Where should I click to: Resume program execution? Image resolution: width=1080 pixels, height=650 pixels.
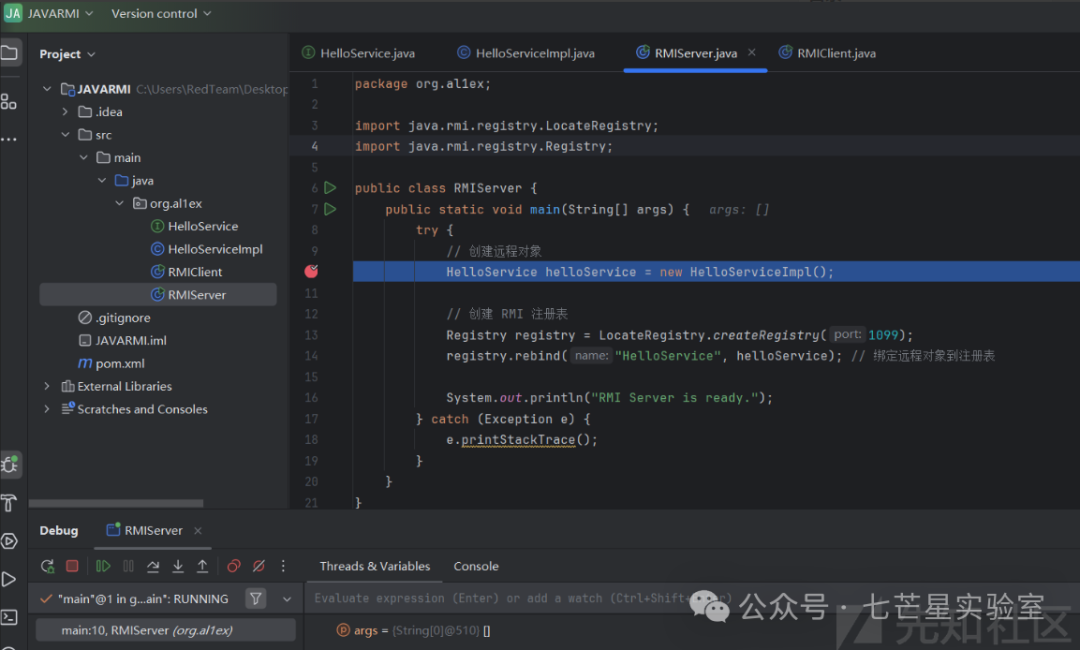(x=103, y=566)
